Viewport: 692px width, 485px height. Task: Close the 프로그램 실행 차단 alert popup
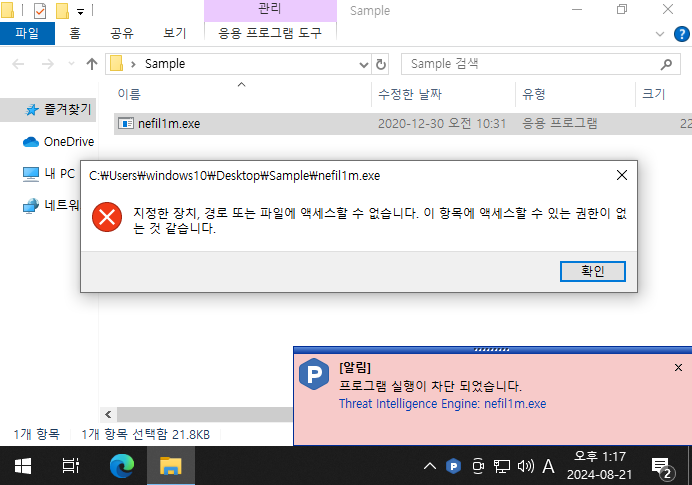coord(678,367)
